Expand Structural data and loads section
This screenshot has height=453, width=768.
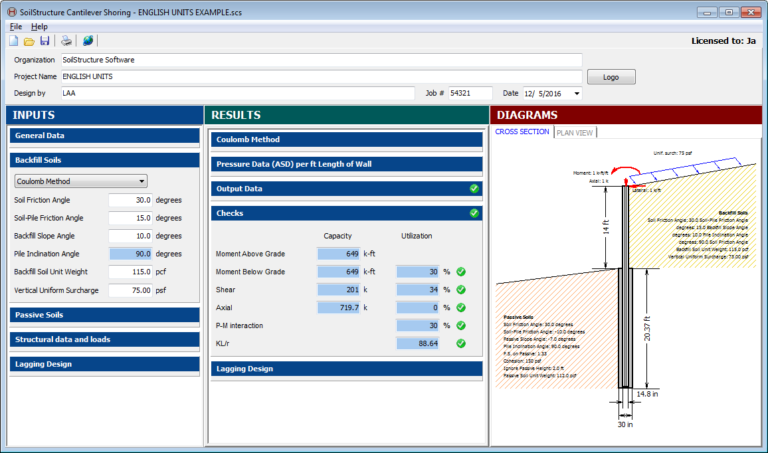104,339
